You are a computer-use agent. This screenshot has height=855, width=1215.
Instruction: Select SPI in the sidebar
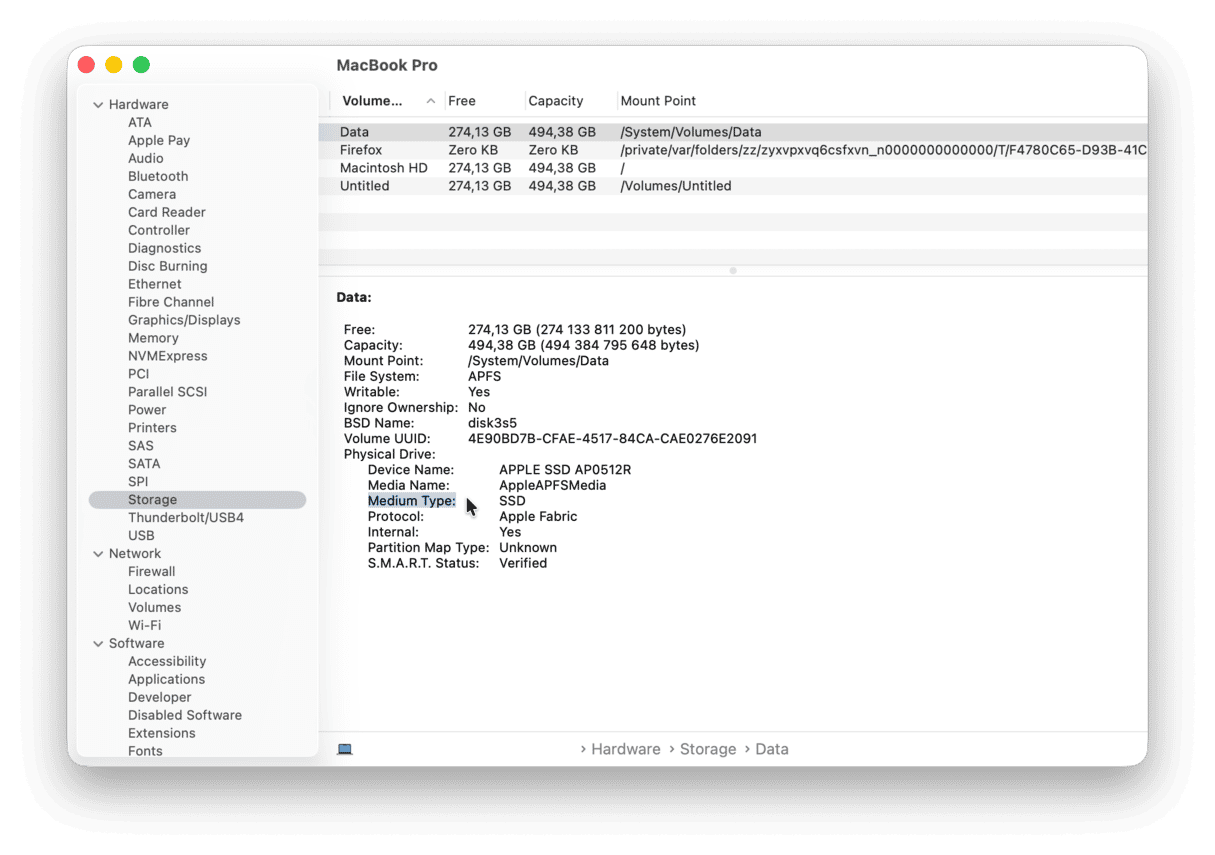[x=138, y=483]
